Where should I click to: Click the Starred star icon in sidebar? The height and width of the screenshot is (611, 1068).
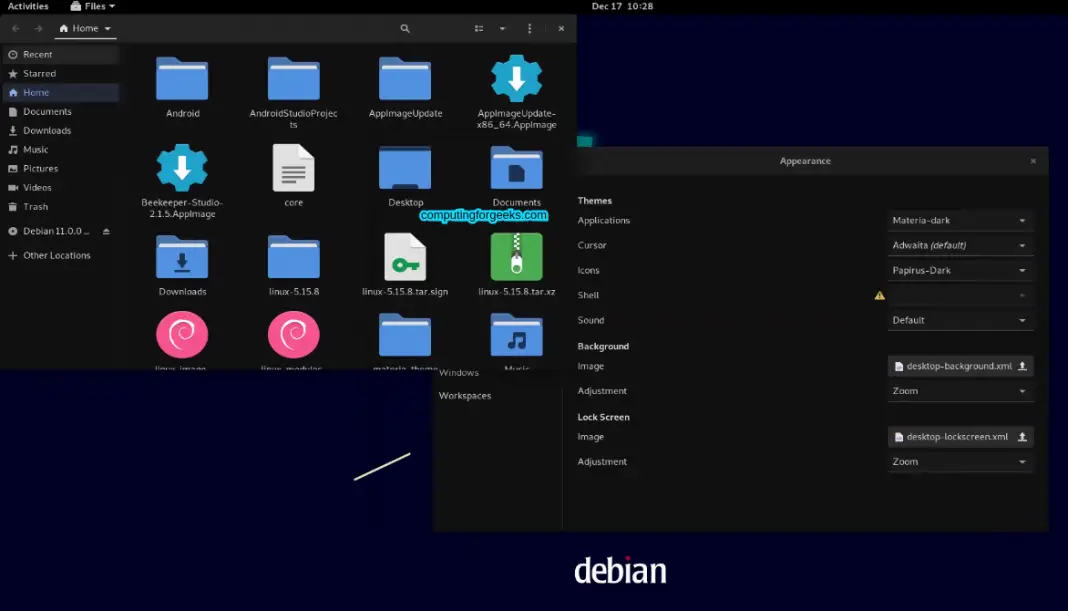pyautogui.click(x=14, y=73)
